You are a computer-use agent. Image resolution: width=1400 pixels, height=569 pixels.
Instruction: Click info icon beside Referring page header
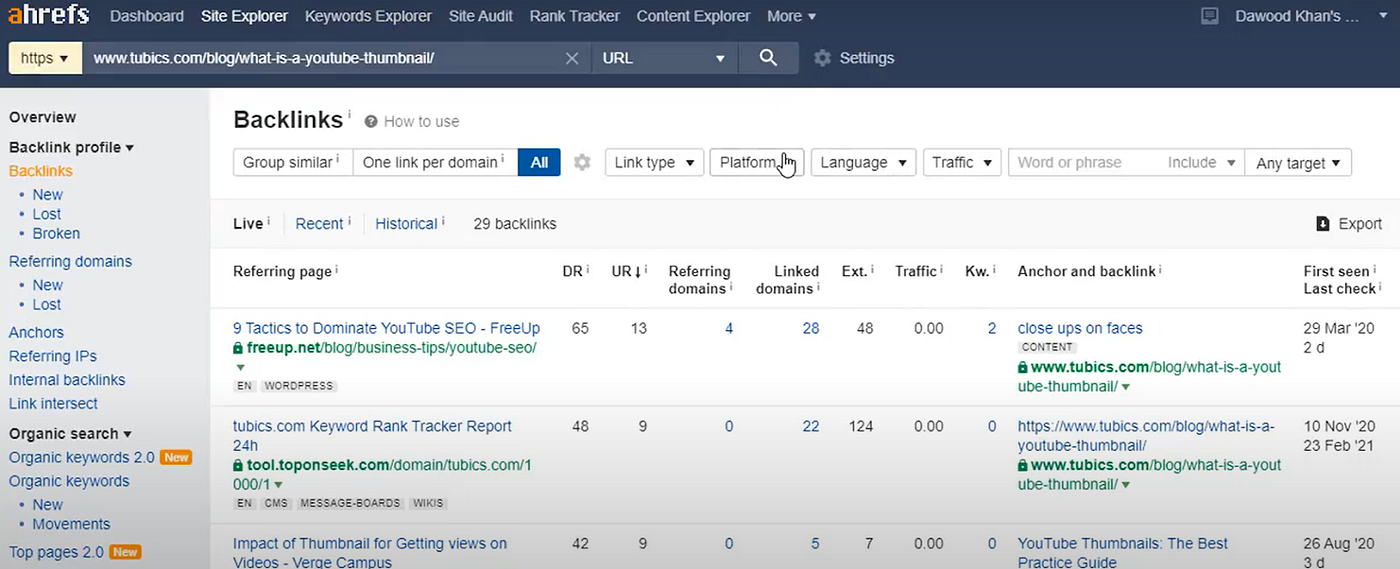tap(336, 270)
